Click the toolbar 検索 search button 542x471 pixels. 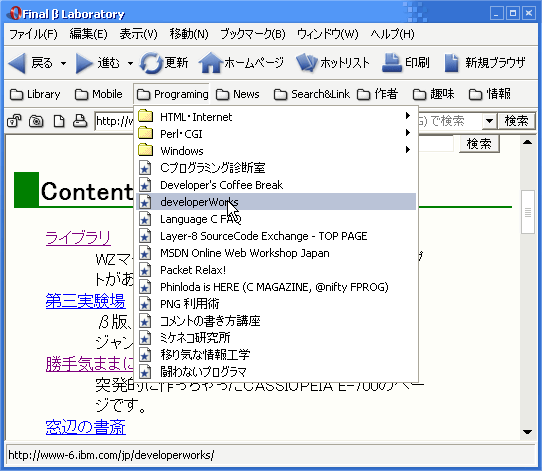tap(516, 121)
